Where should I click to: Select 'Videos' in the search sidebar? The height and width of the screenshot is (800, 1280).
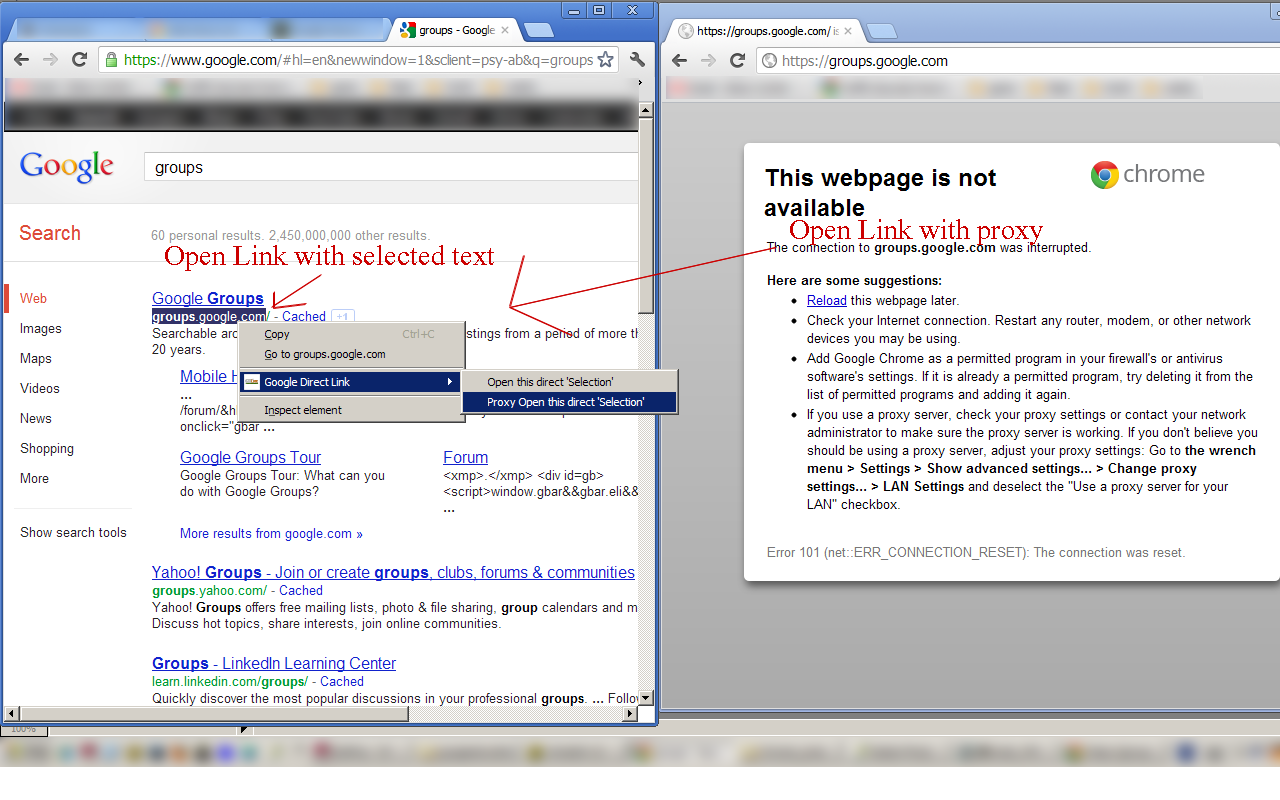tap(40, 388)
